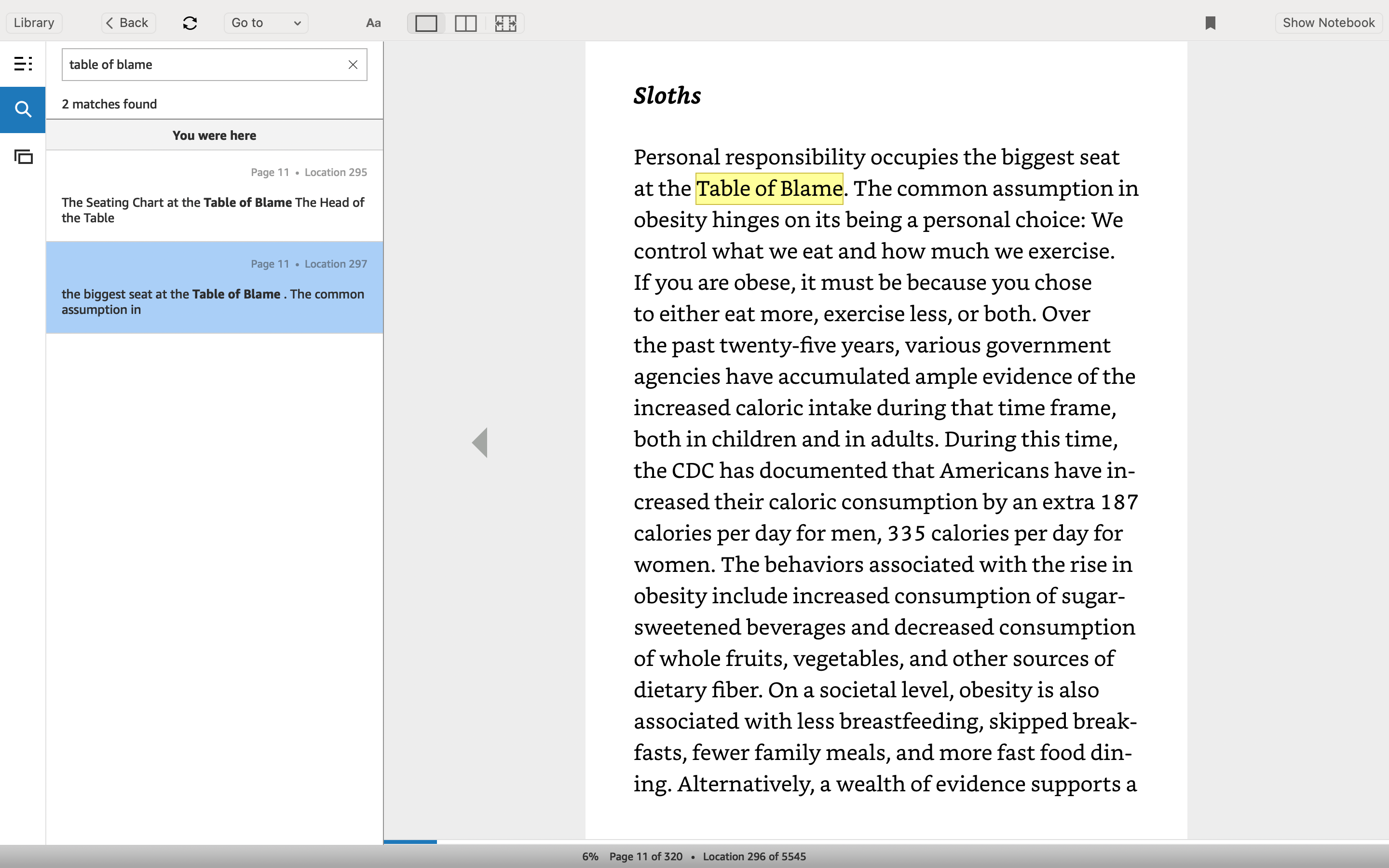Switch to single column view
Viewport: 1389px width, 868px height.
[426, 23]
